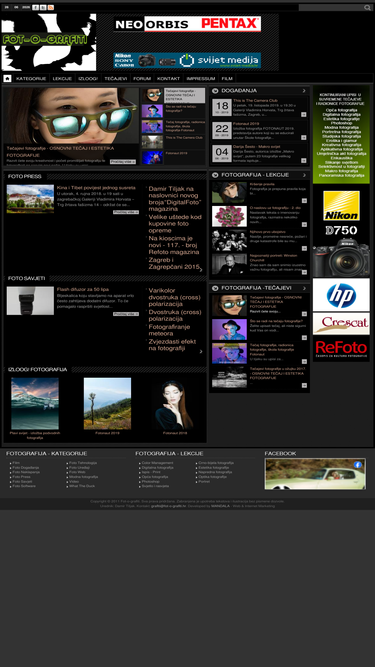Click Pročitaj više on featured sunglasses story
Image resolution: width=375 pixels, height=667 pixels.
pos(123,162)
